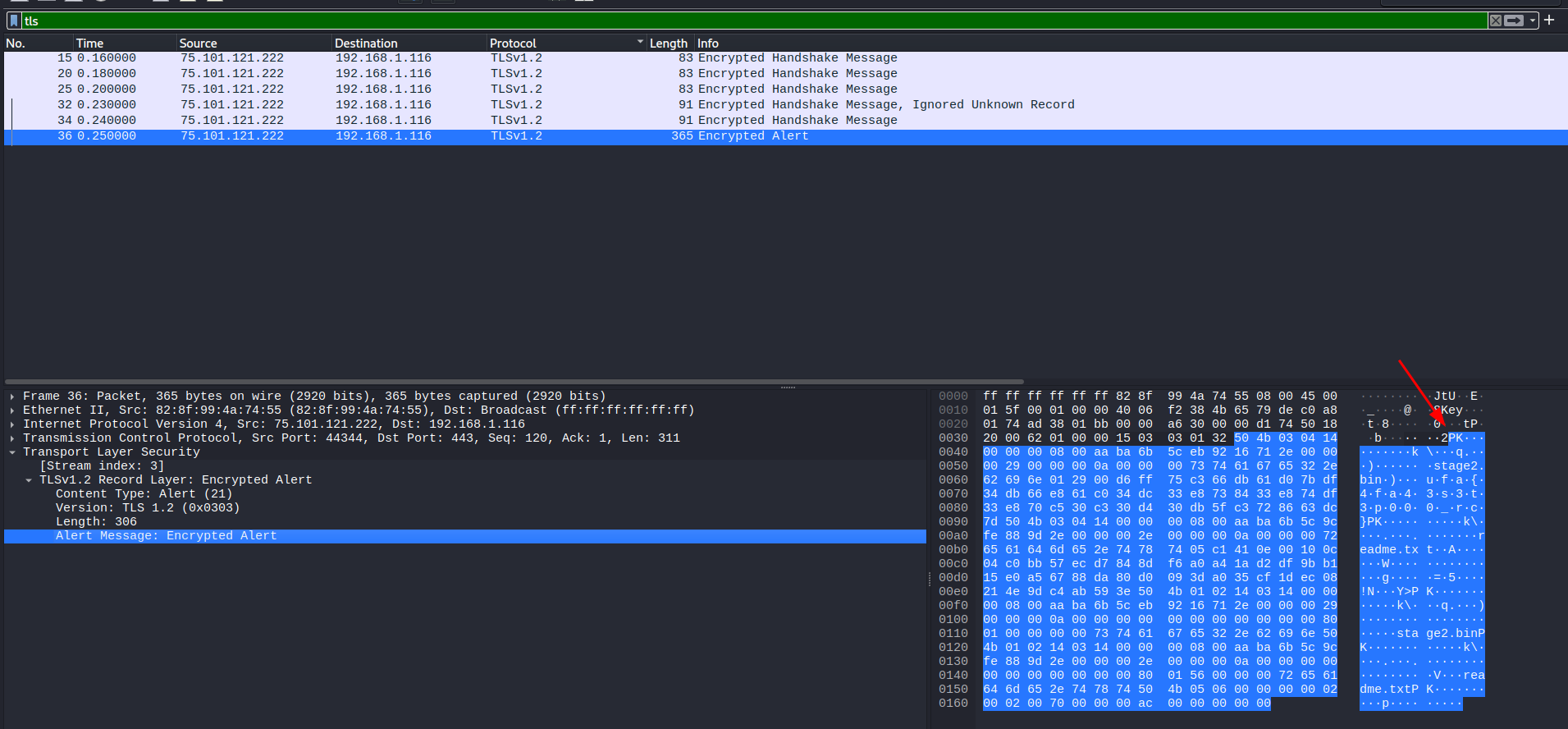The width and height of the screenshot is (1568, 729).
Task: Expand the Frame 36 tree node
Action: (12, 397)
